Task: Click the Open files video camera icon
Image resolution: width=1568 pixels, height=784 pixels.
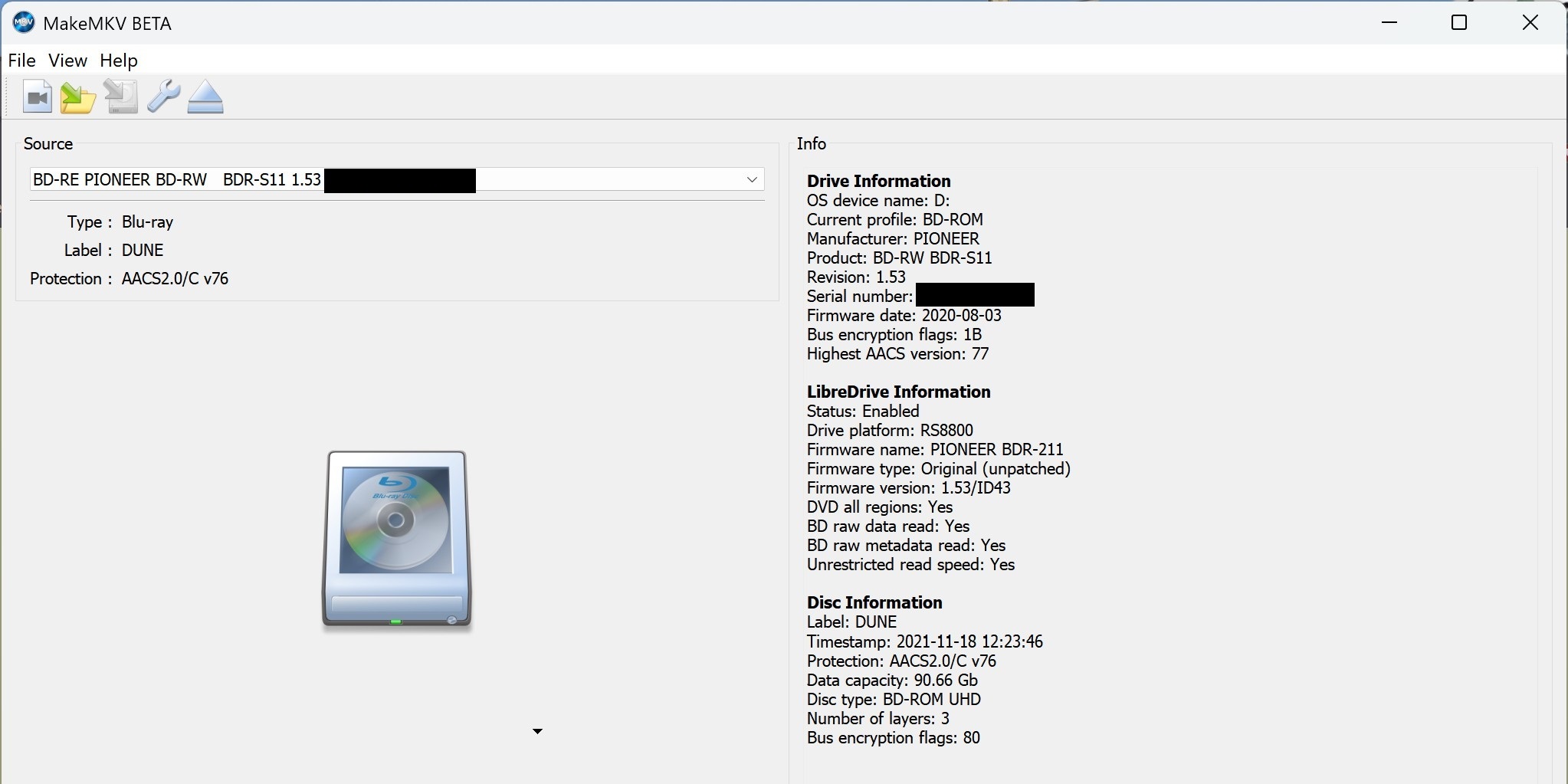Action: click(37, 97)
